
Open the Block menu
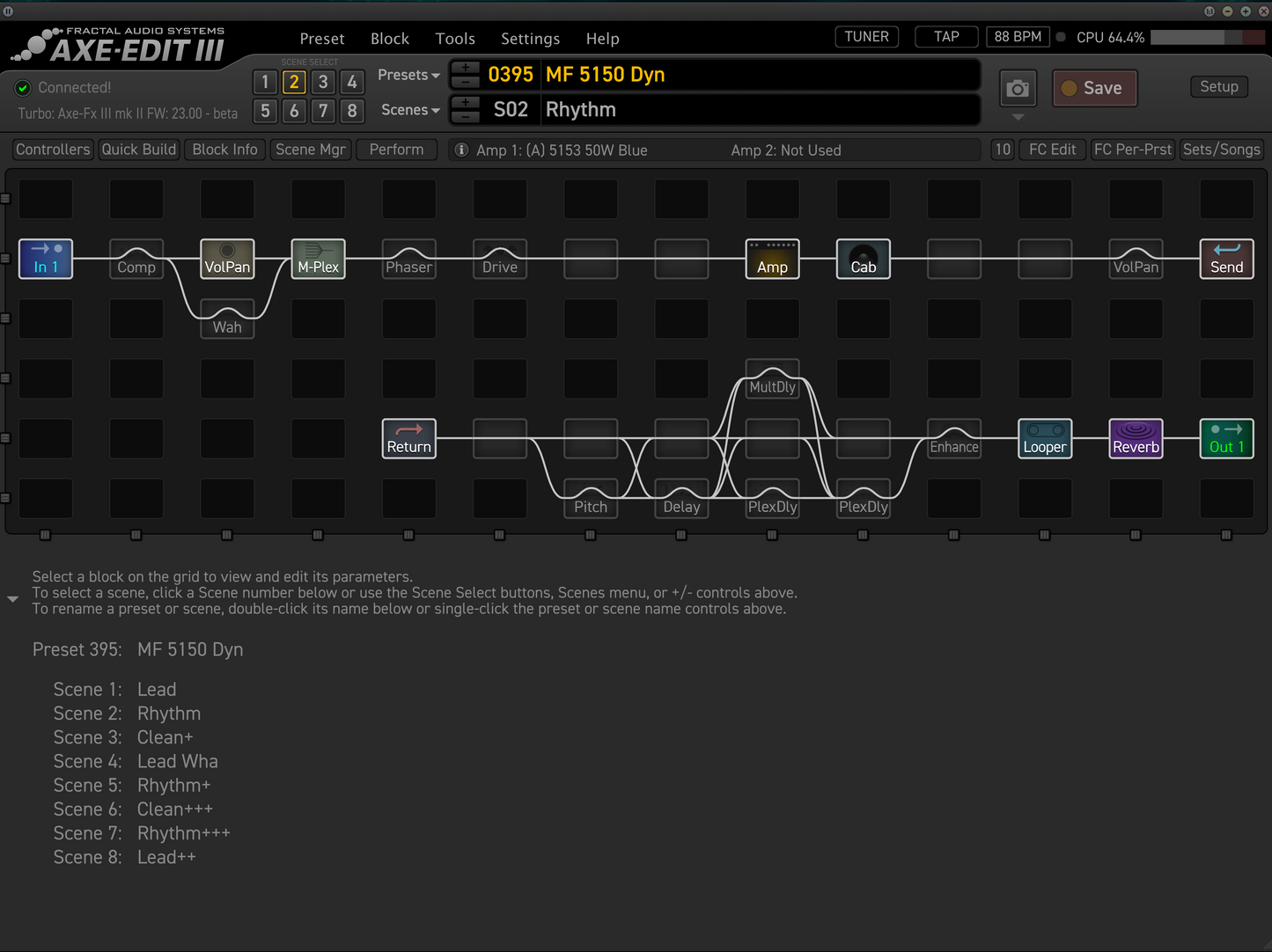[390, 39]
